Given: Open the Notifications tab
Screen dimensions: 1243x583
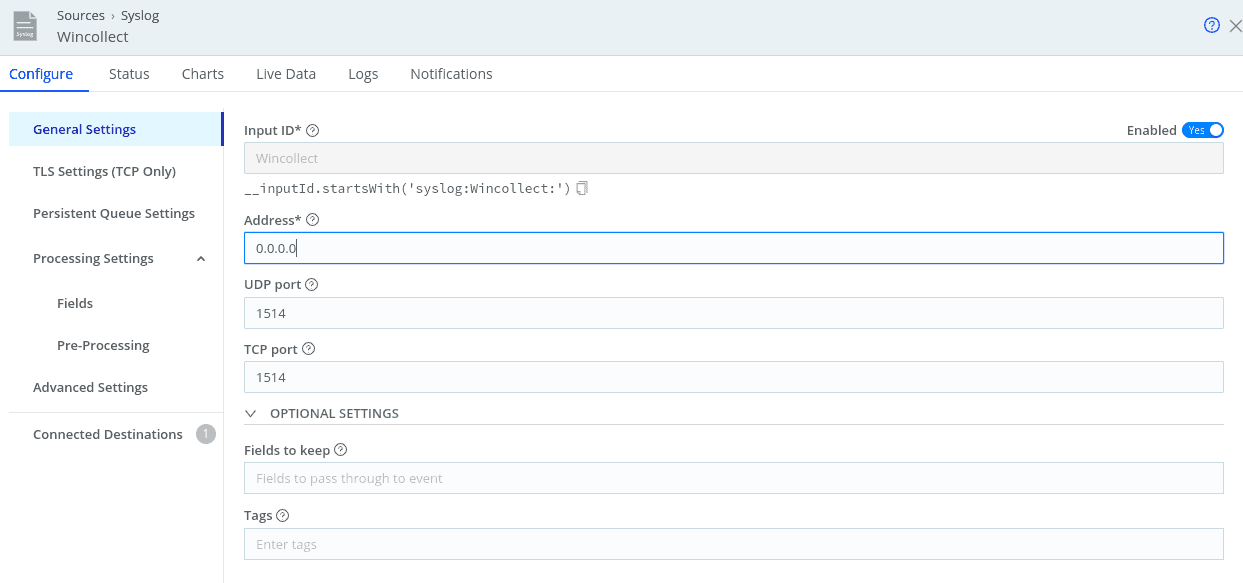Looking at the screenshot, I should 451,74.
